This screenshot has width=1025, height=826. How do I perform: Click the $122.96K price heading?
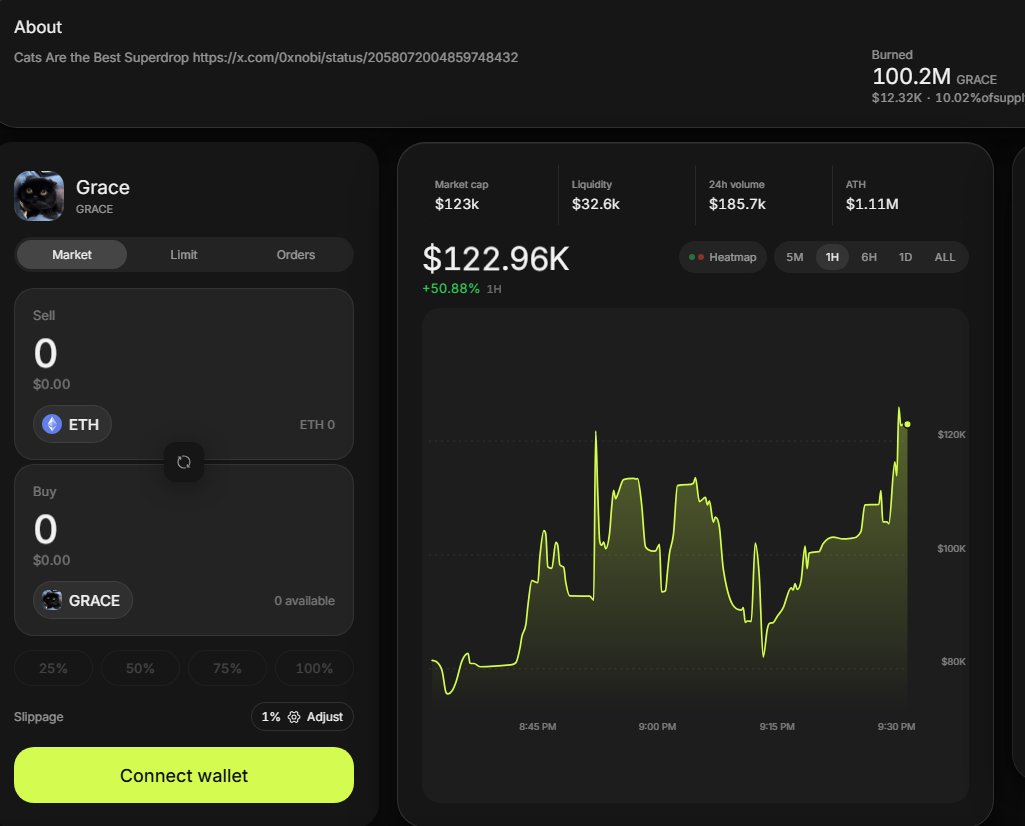[496, 258]
